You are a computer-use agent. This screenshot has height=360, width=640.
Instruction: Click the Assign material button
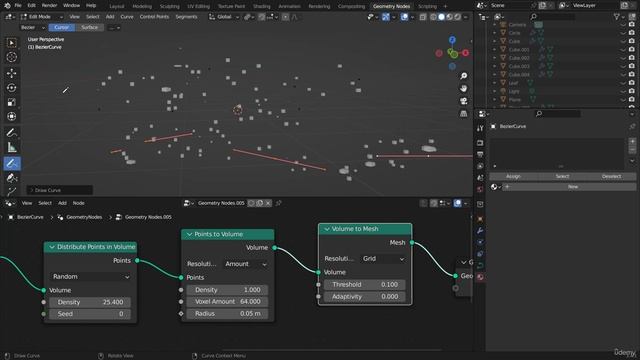(513, 176)
